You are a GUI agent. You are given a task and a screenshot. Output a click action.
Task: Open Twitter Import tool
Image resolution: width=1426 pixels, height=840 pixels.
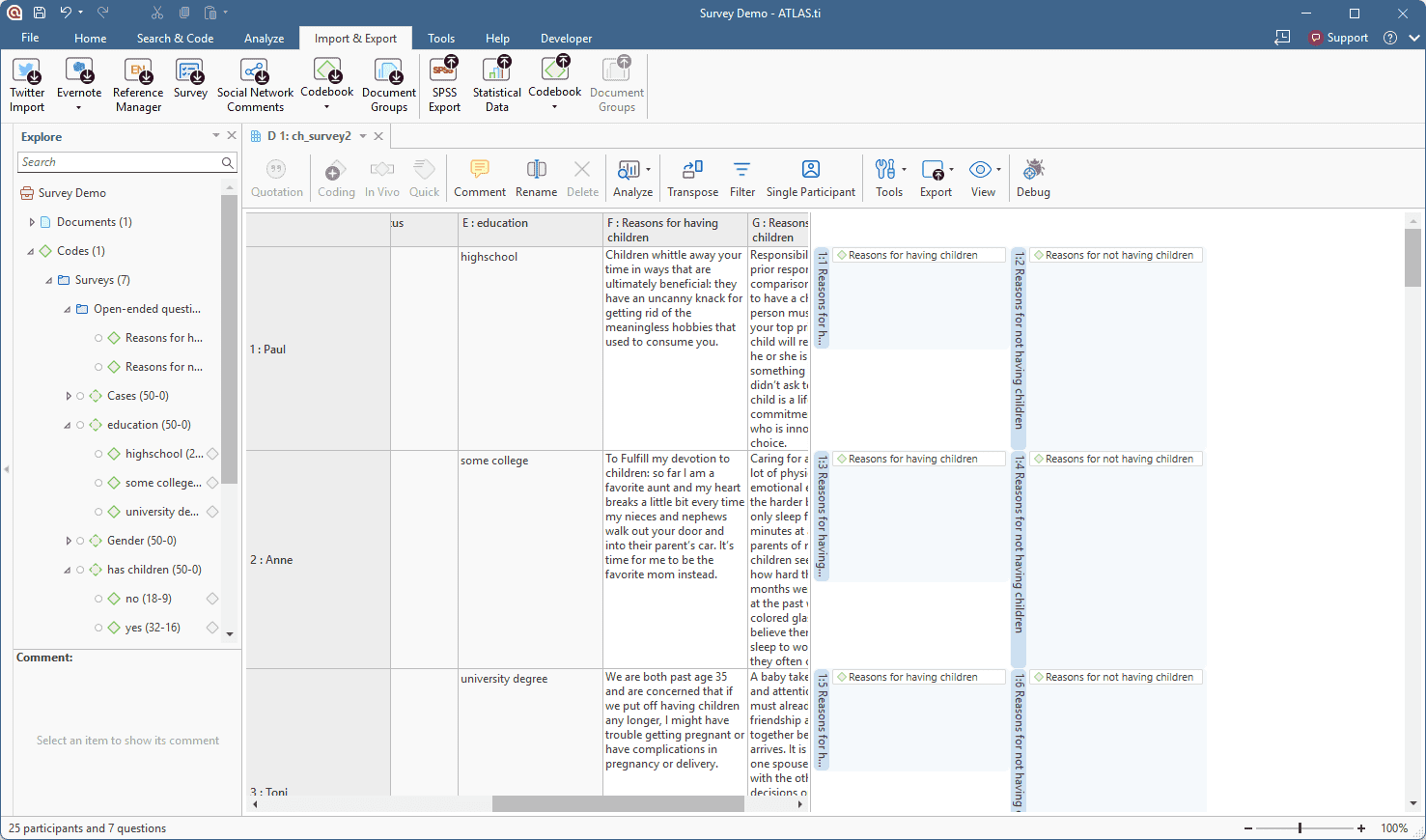click(27, 85)
